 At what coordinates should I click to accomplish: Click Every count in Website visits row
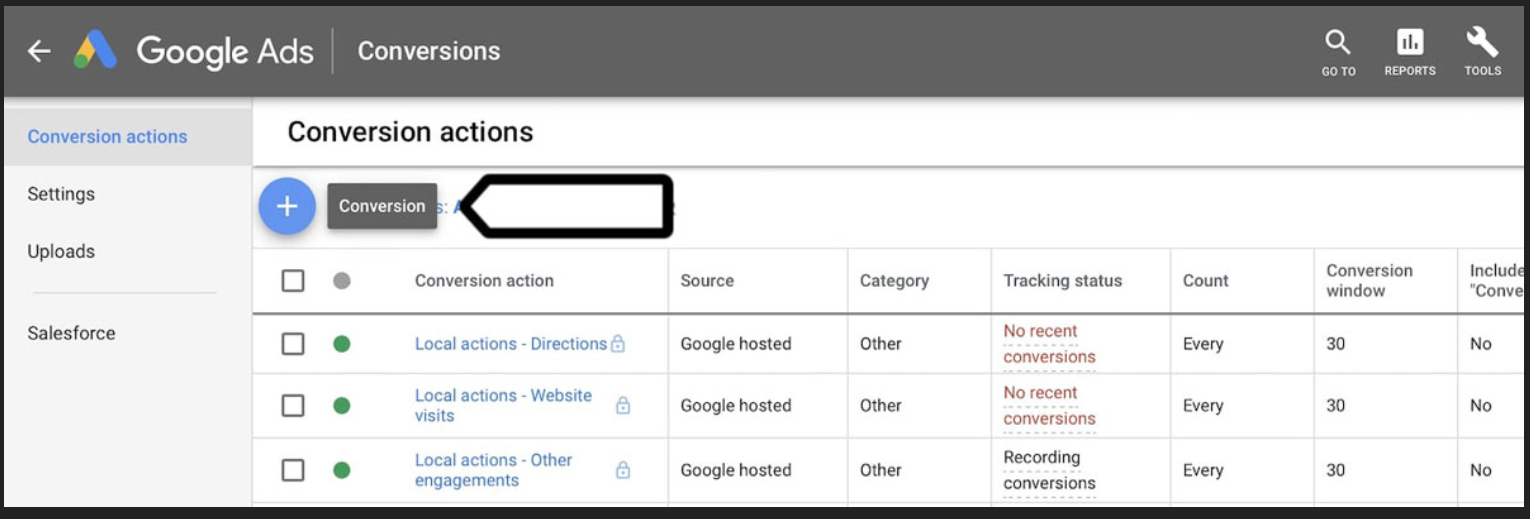pyautogui.click(x=1203, y=406)
